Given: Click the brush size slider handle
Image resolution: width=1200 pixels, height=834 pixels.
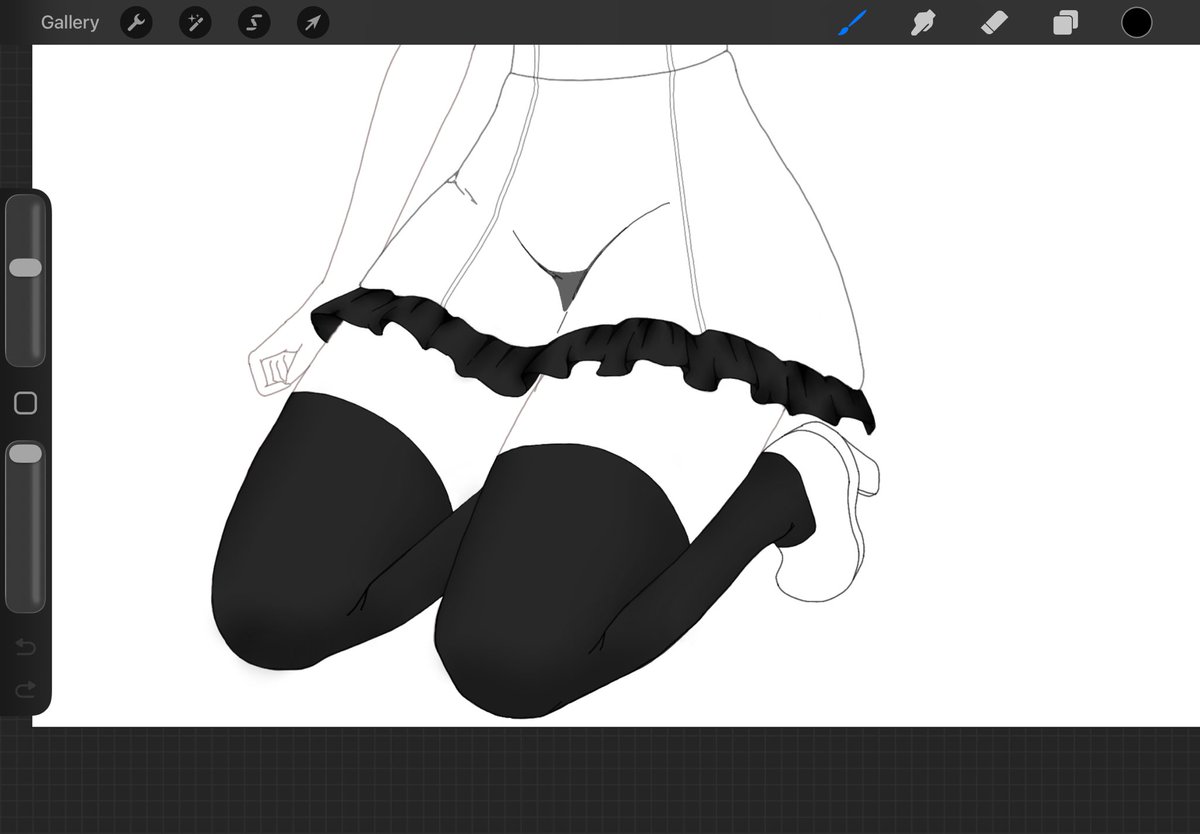Looking at the screenshot, I should pyautogui.click(x=25, y=267).
